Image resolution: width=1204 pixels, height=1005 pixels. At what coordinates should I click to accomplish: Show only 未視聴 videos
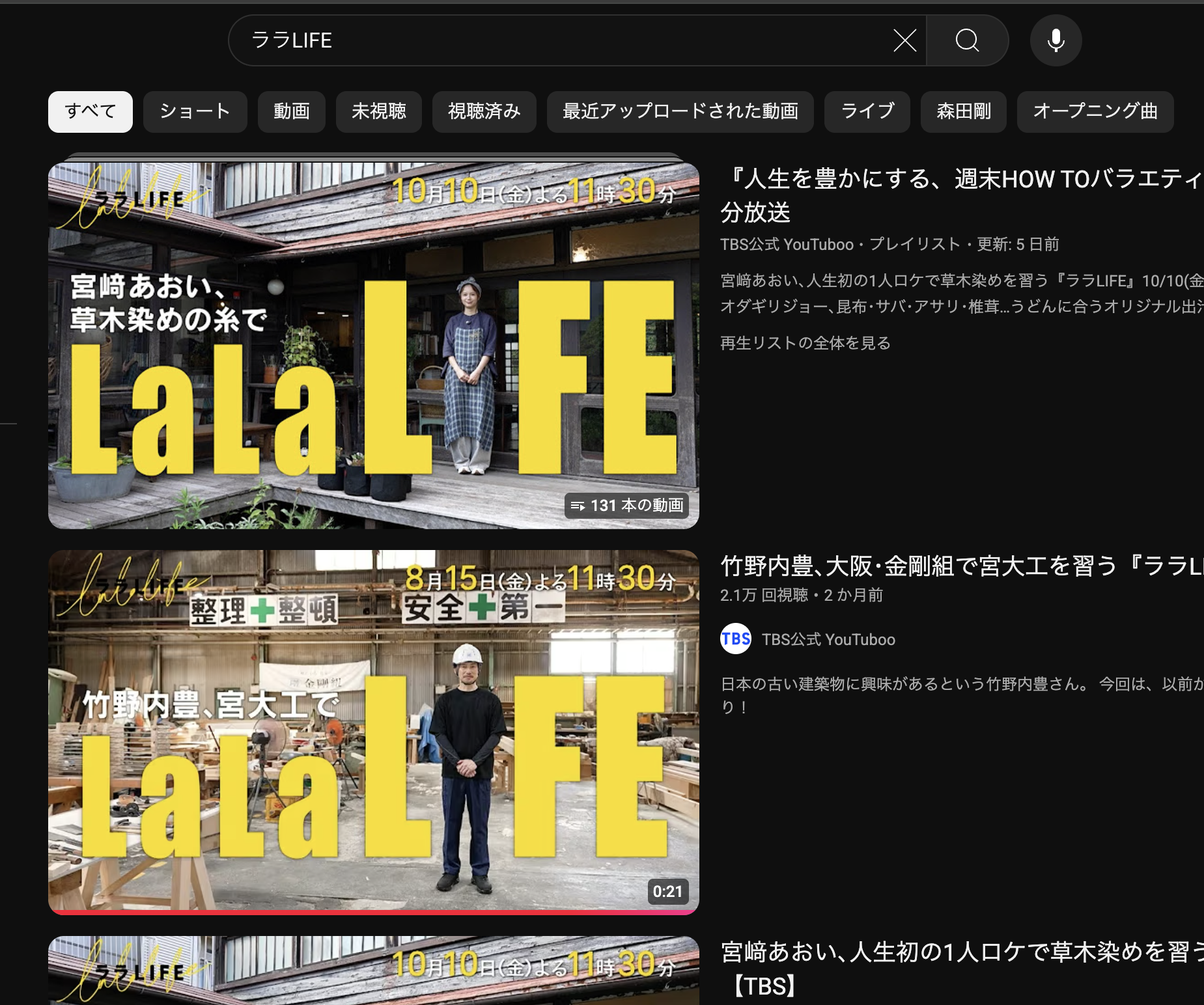[x=378, y=112]
